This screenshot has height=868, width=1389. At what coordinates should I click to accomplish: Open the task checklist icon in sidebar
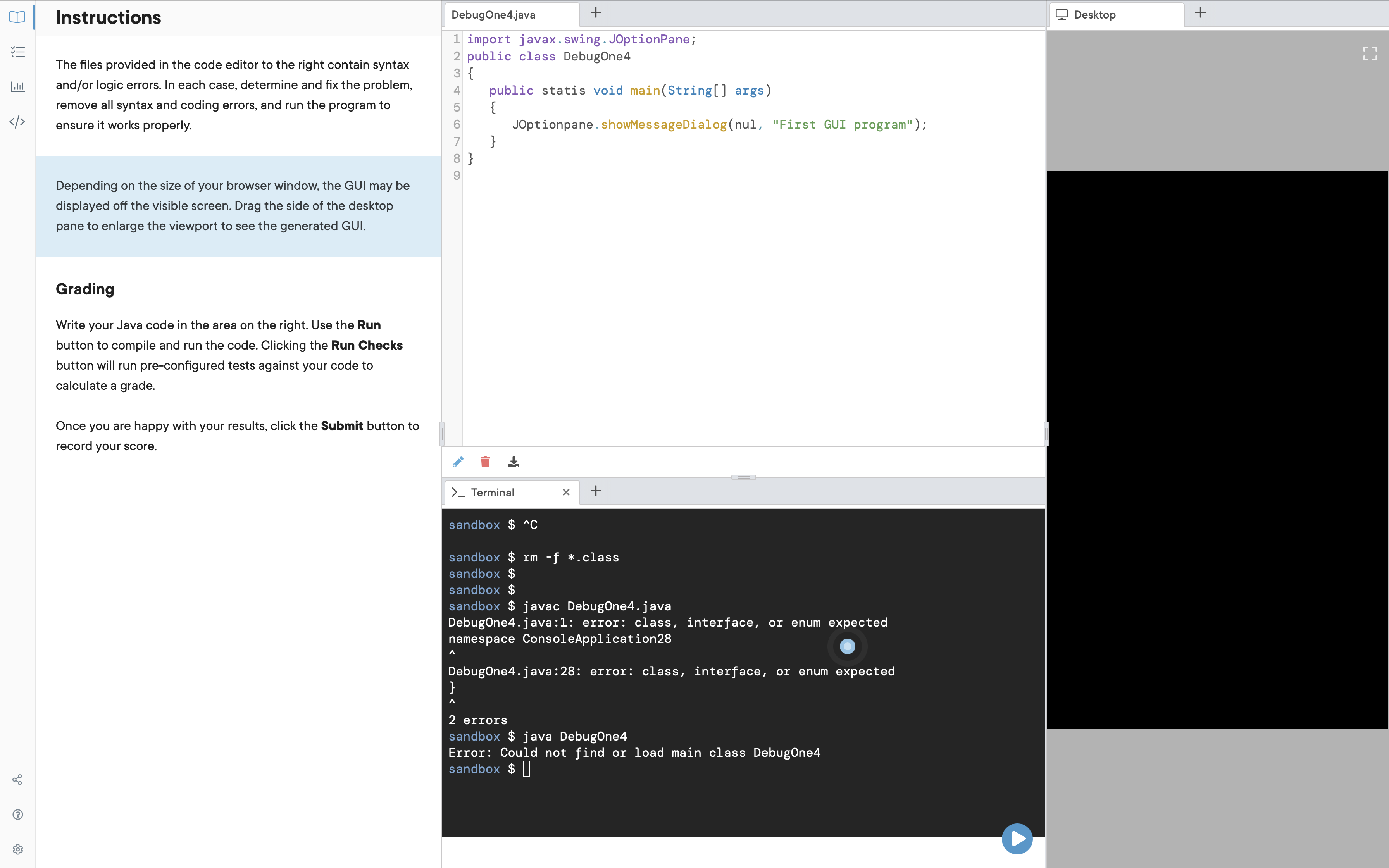[17, 52]
